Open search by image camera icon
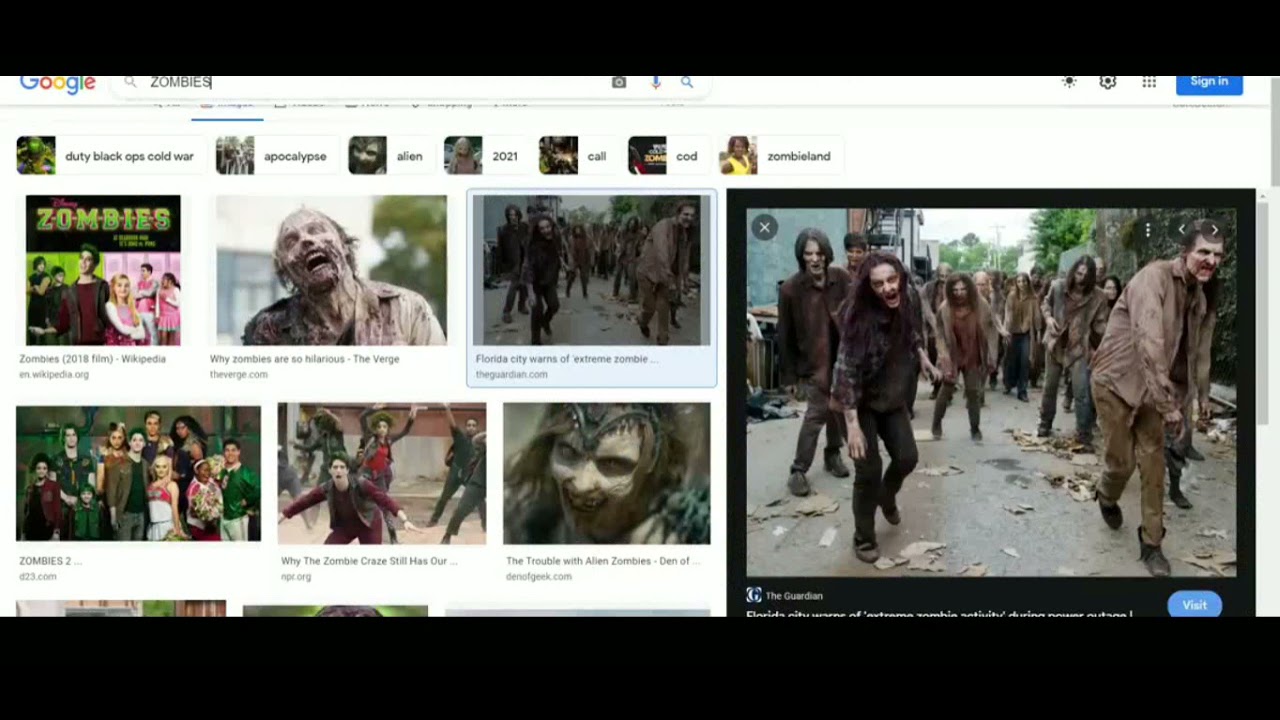This screenshot has width=1280, height=720. (x=619, y=82)
